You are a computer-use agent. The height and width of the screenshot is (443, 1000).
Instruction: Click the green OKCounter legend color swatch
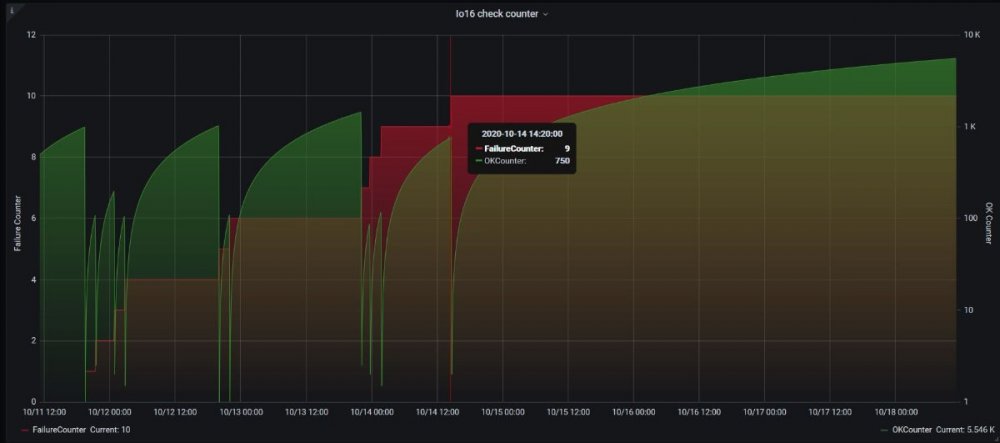(883, 429)
